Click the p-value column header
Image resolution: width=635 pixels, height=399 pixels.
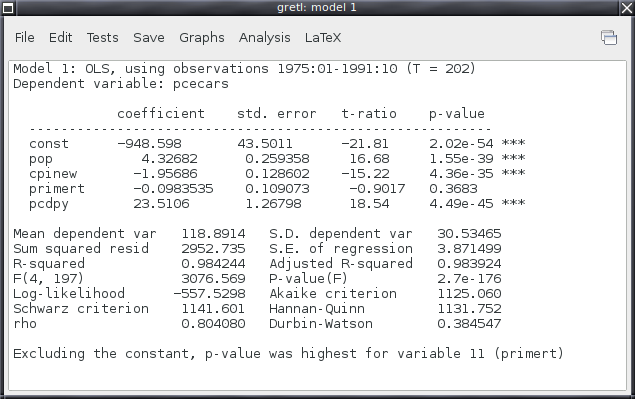[x=456, y=114]
